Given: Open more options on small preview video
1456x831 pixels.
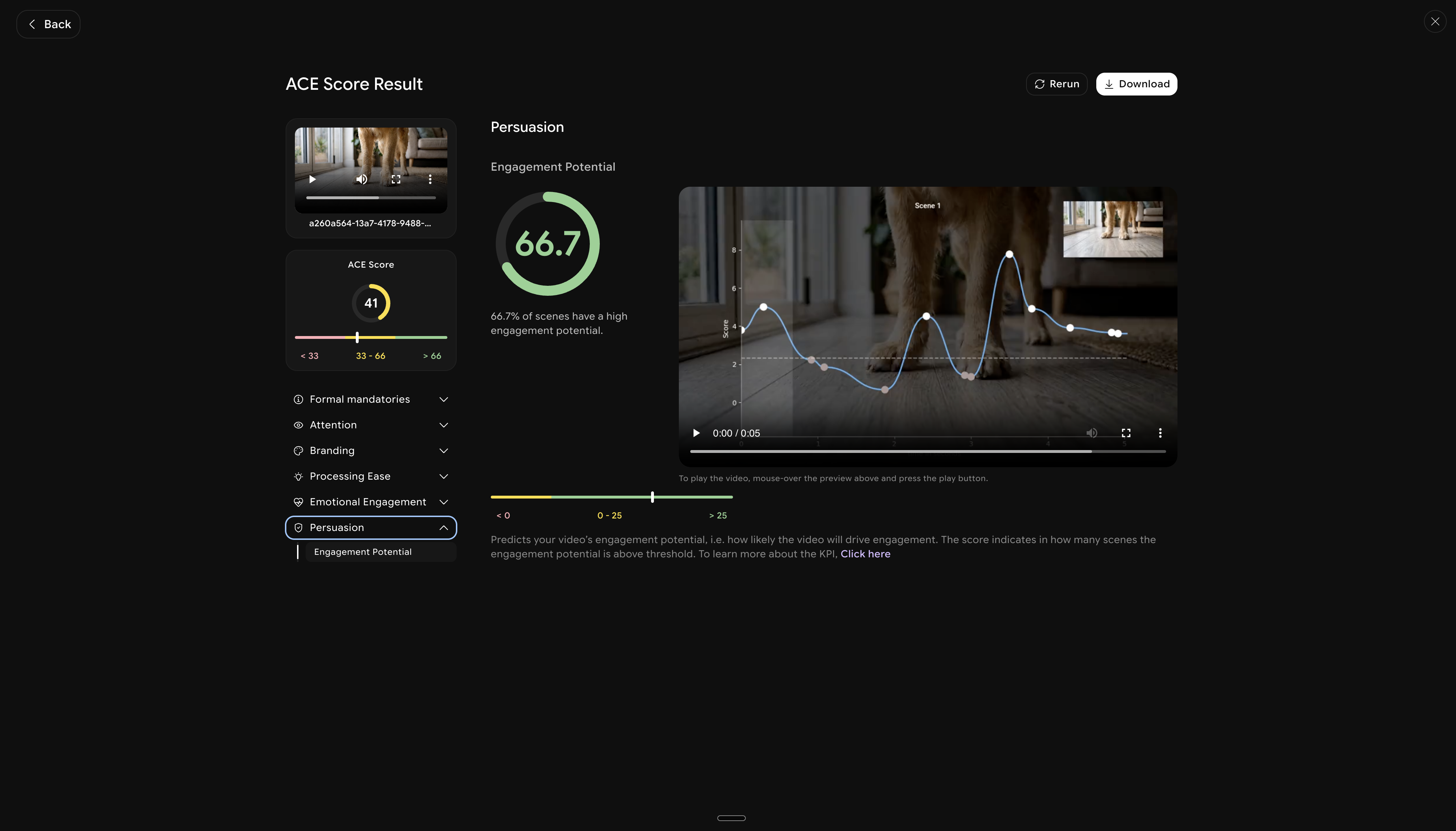Looking at the screenshot, I should point(430,179).
